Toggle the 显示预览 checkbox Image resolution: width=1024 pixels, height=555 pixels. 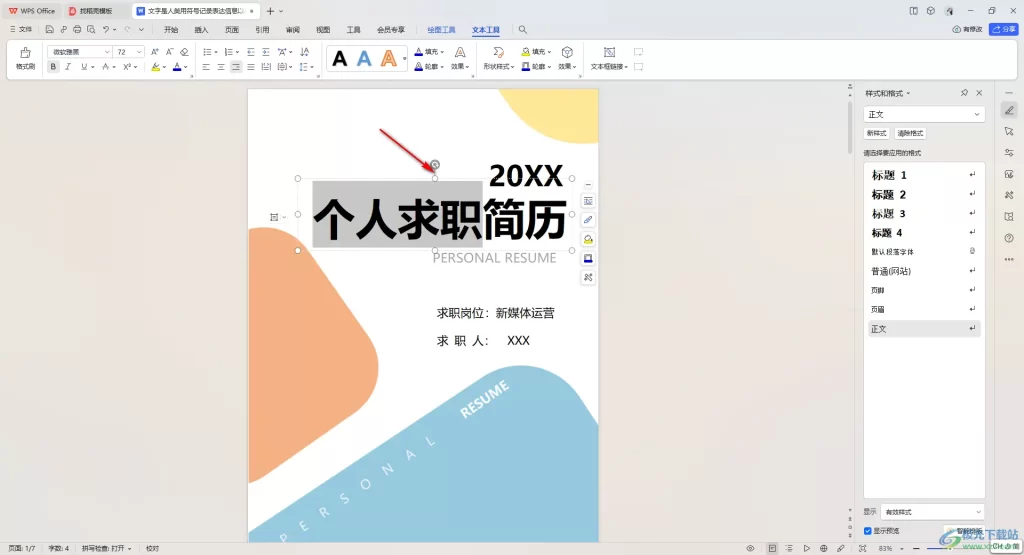(867, 531)
